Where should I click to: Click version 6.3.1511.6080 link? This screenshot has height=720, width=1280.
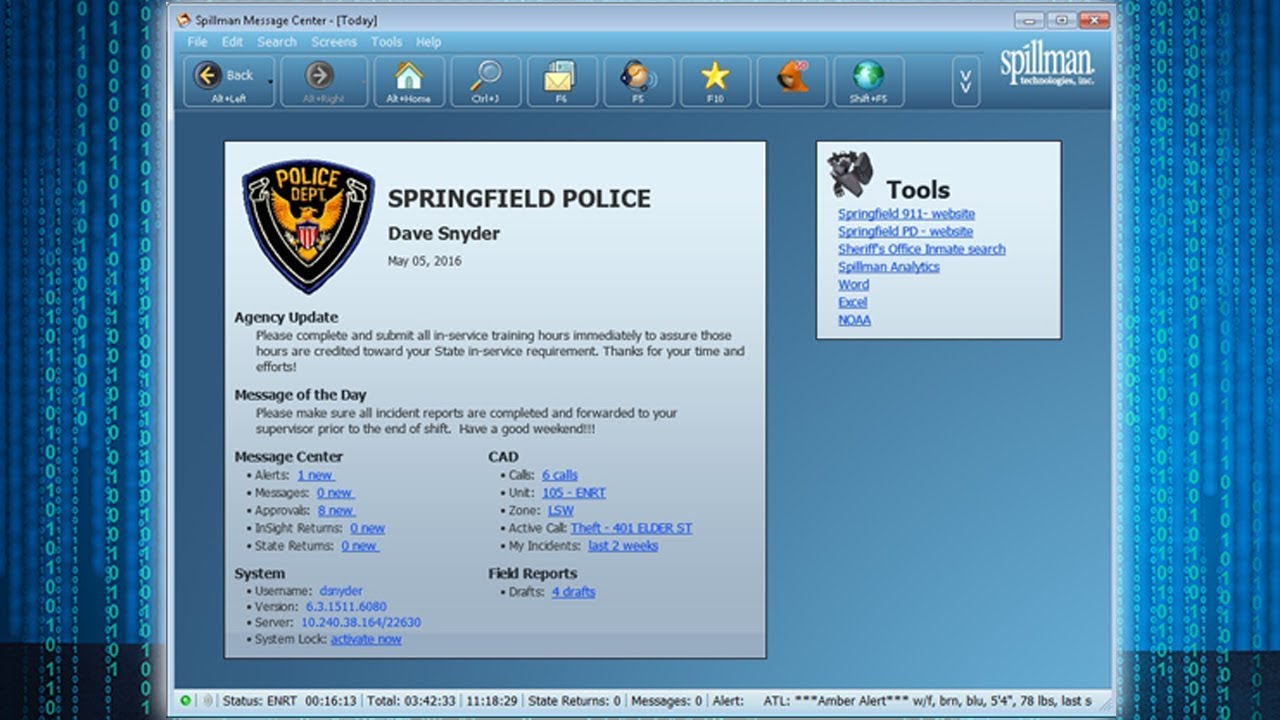click(x=346, y=607)
